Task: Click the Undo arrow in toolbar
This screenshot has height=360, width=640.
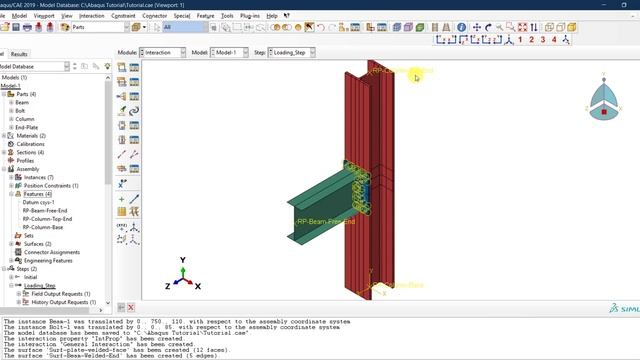Action: click(x=321, y=27)
